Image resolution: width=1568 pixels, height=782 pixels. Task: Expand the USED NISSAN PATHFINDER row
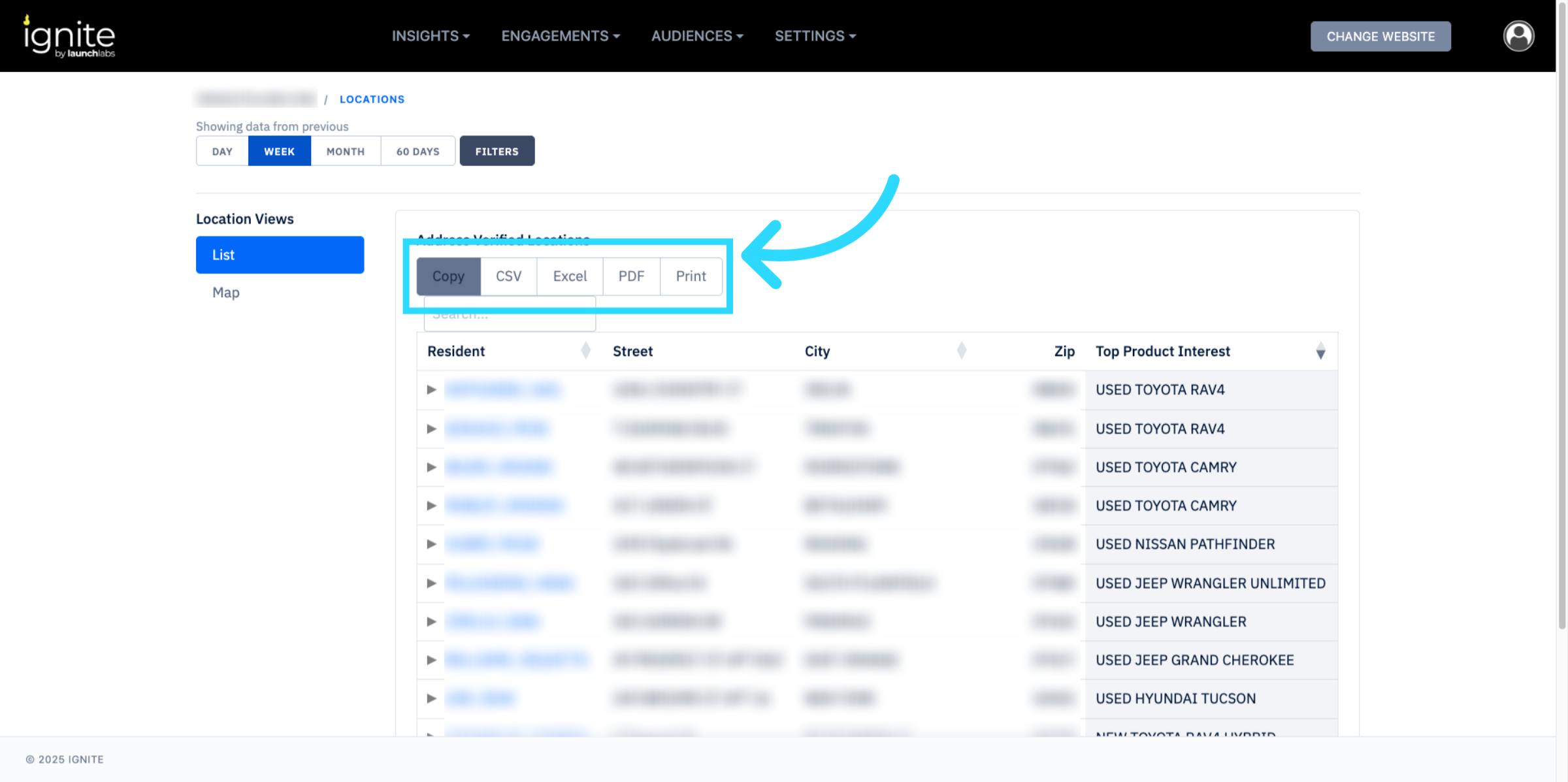tap(431, 544)
